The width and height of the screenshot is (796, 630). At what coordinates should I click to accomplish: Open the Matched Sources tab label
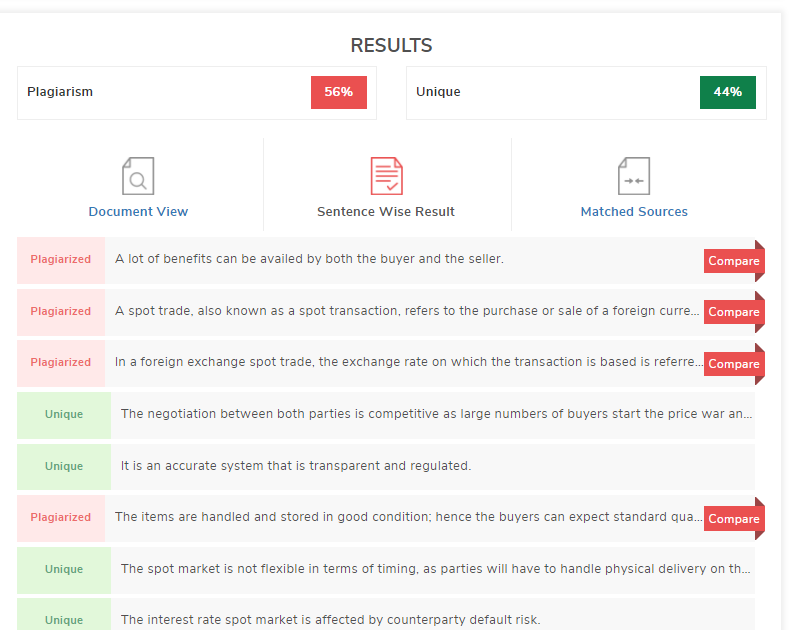[x=634, y=212]
